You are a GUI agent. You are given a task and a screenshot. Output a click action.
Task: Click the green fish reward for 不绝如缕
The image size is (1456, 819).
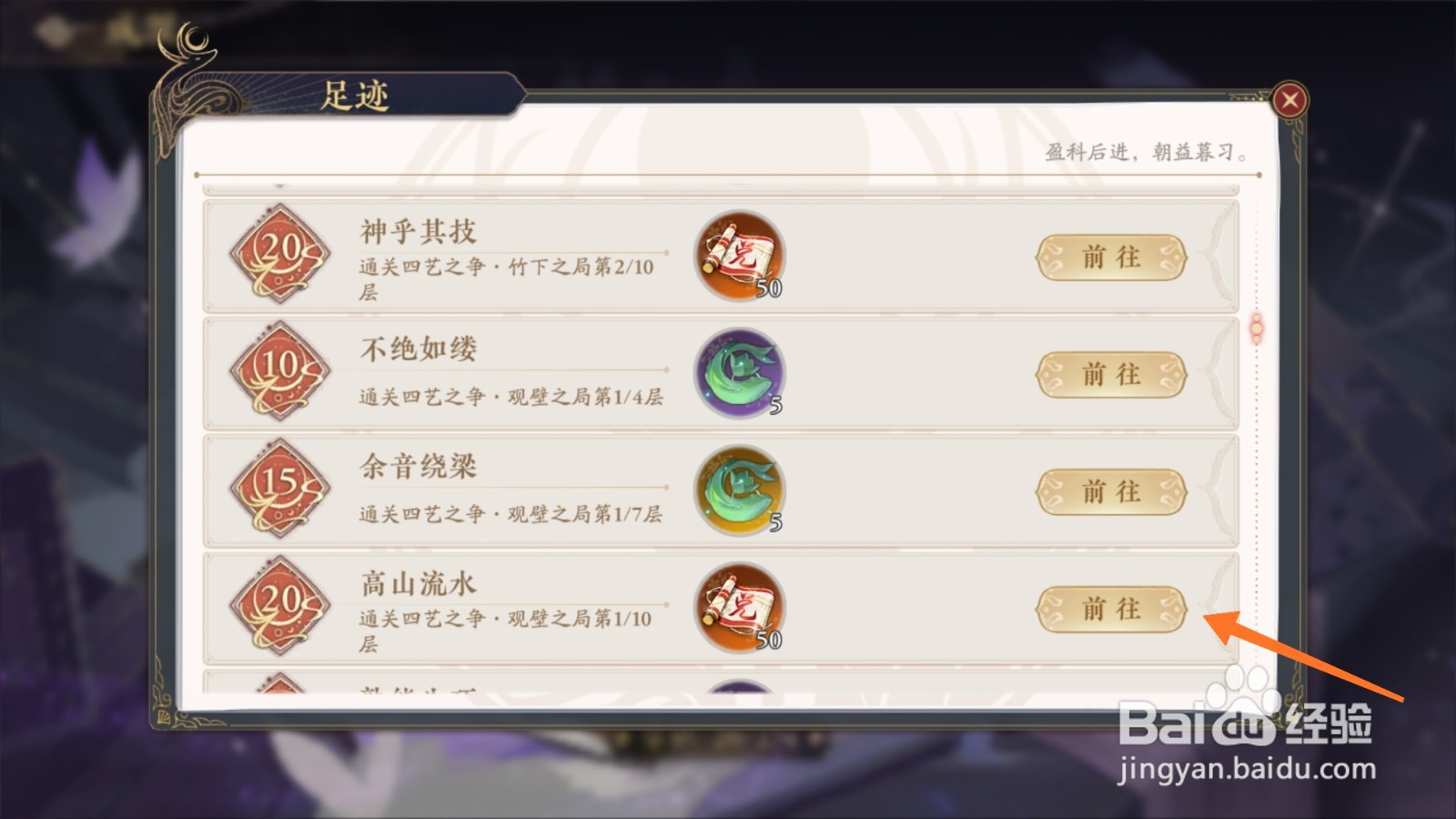coord(740,373)
